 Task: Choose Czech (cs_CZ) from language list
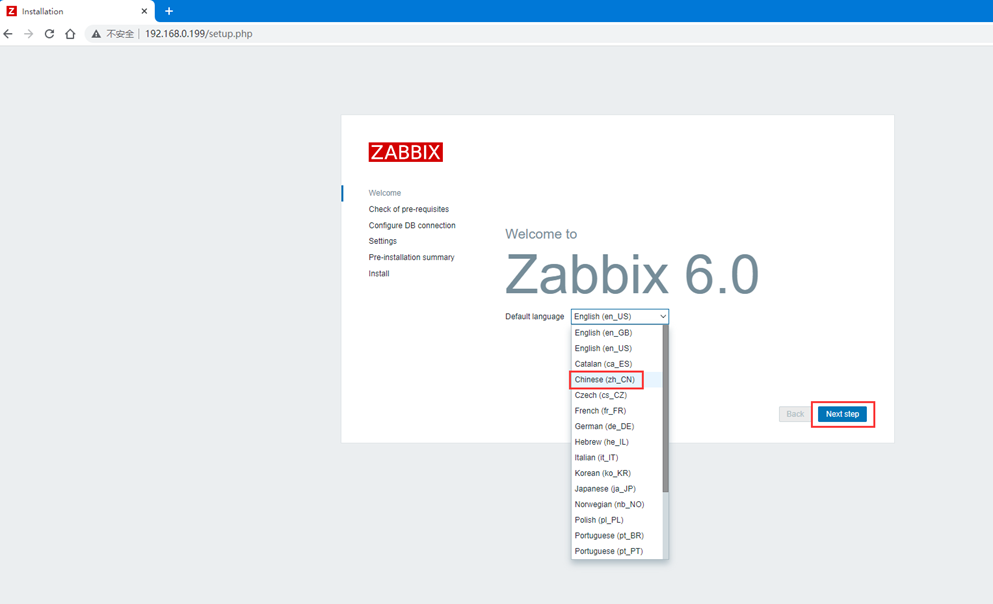click(x=616, y=395)
